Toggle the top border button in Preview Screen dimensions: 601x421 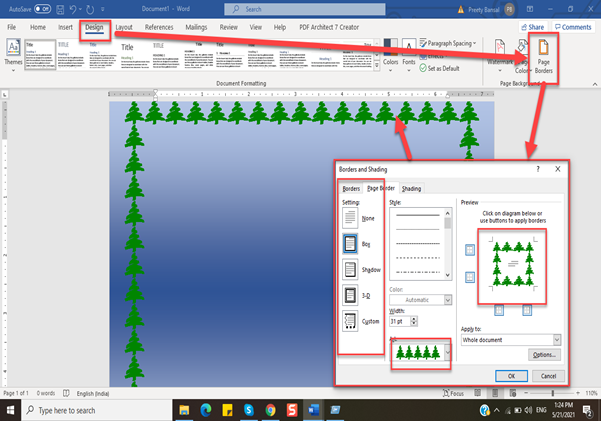coord(470,250)
